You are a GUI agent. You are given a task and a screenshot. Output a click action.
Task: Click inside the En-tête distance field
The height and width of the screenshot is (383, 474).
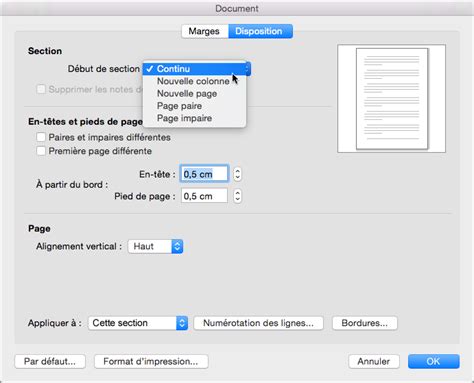tap(204, 174)
